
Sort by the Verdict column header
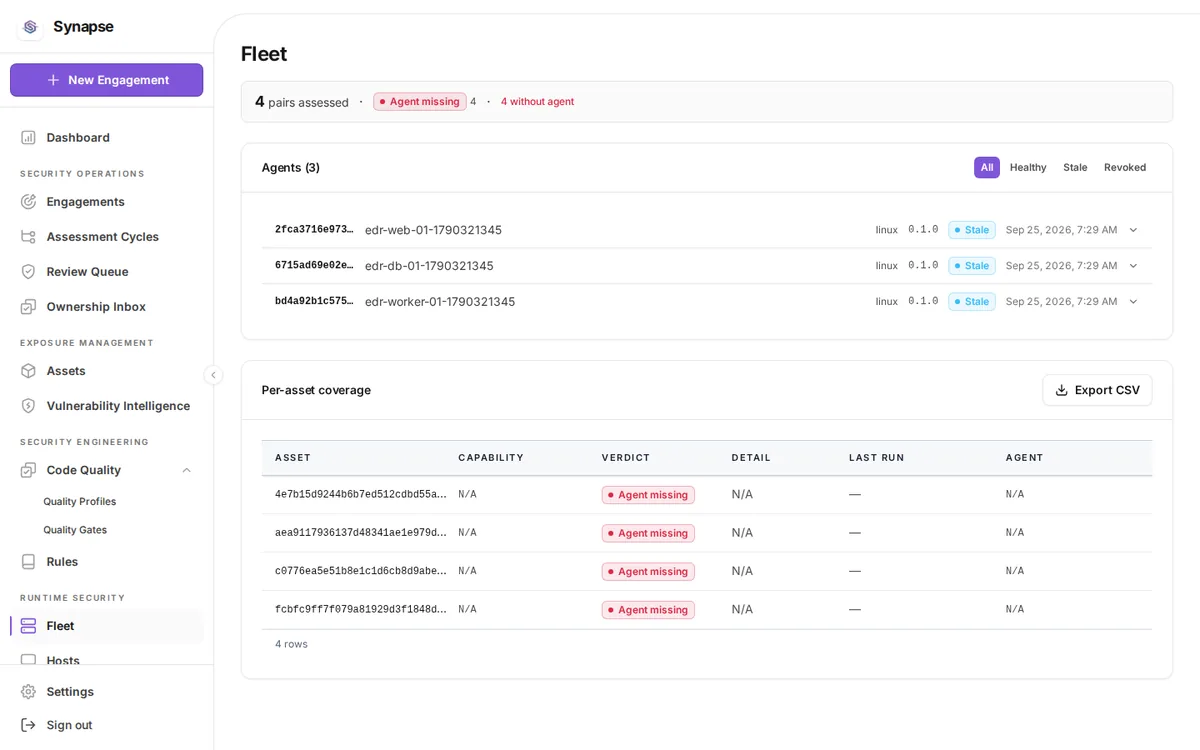click(x=626, y=458)
